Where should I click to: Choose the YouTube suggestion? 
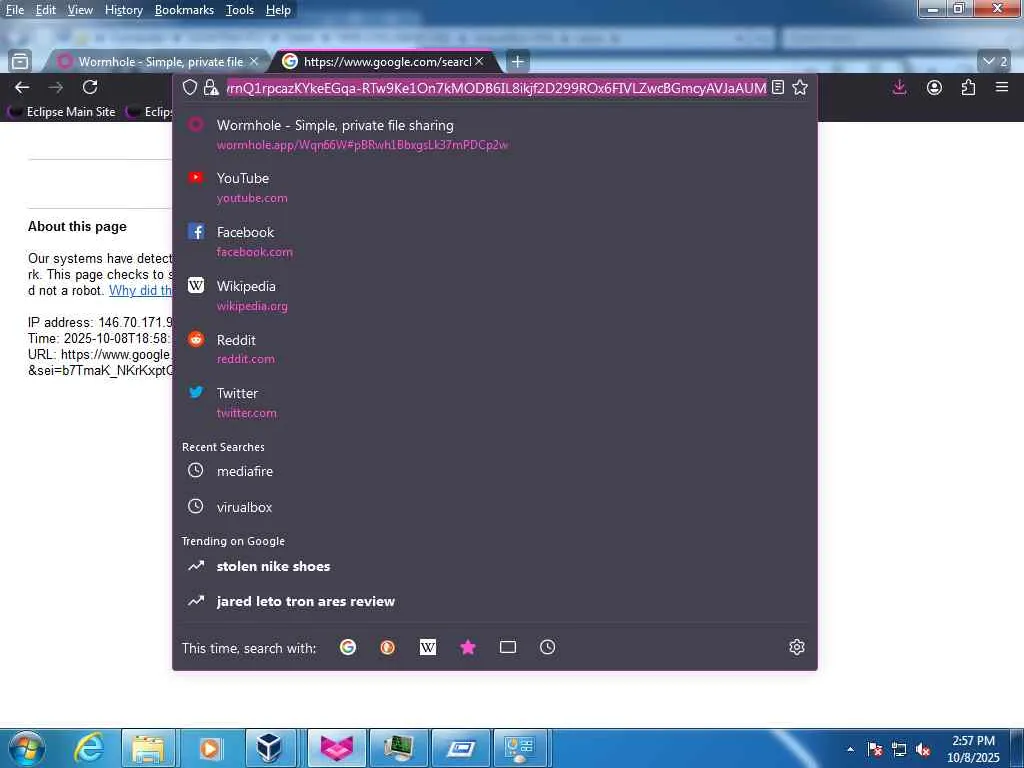pyautogui.click(x=494, y=187)
